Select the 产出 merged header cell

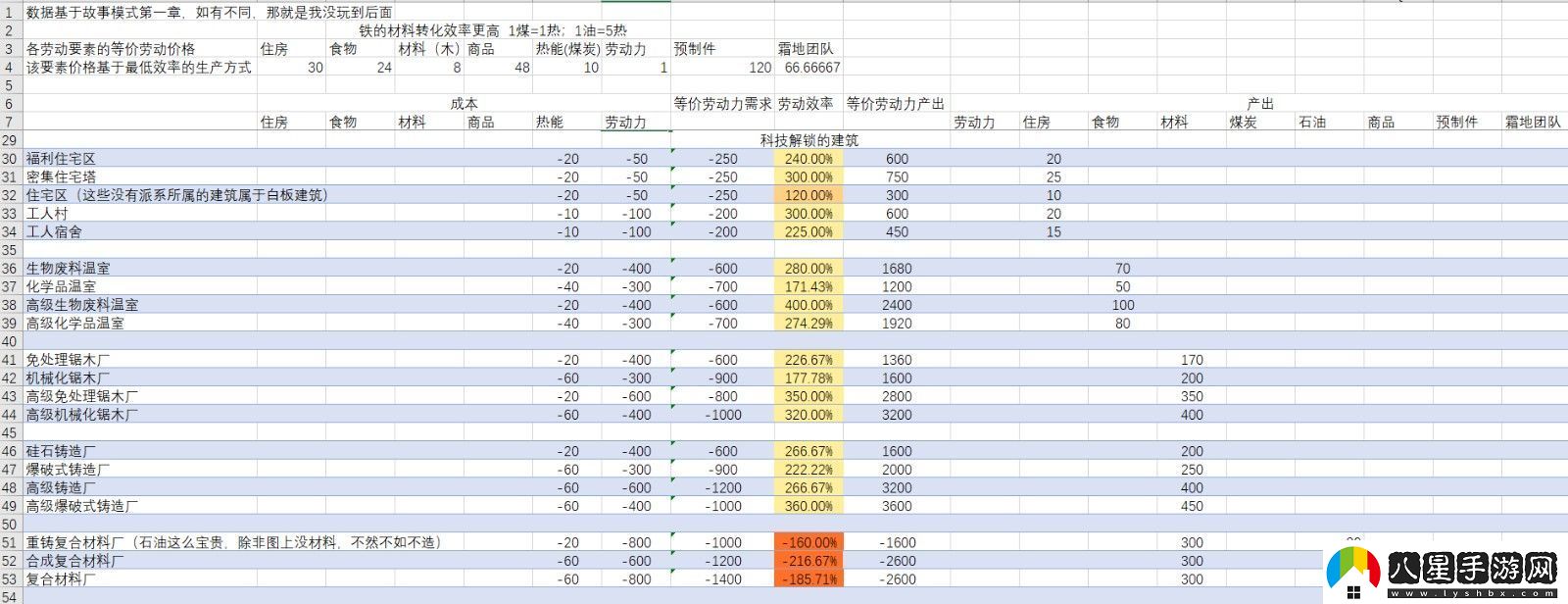click(x=1259, y=104)
